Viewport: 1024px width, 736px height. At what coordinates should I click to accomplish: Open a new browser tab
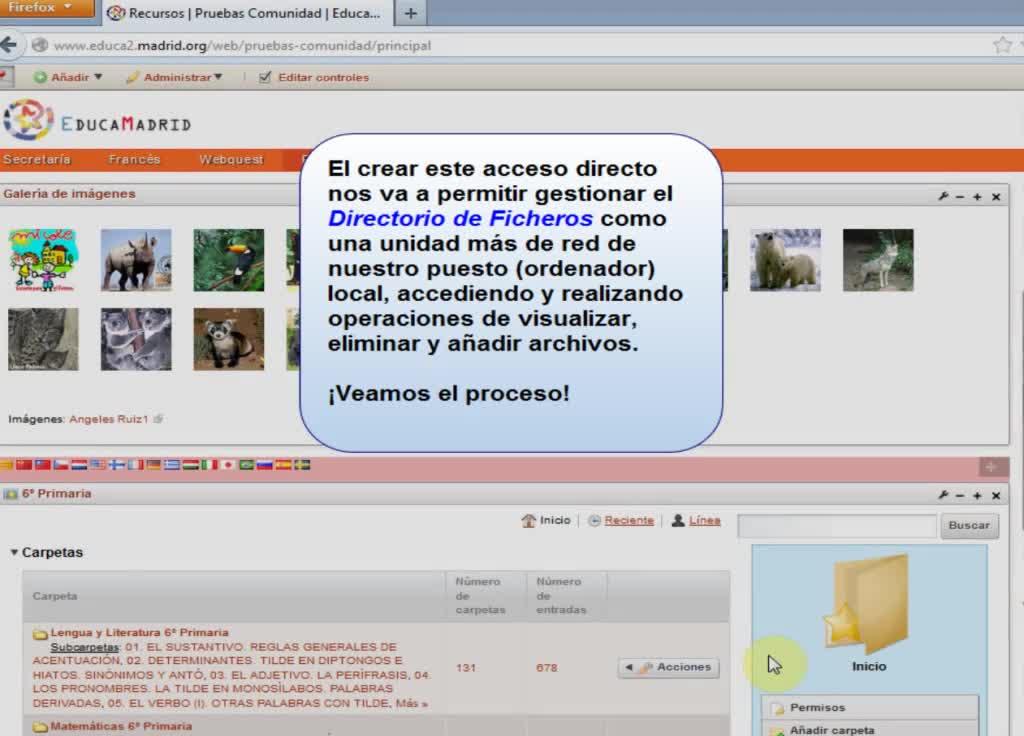click(411, 13)
